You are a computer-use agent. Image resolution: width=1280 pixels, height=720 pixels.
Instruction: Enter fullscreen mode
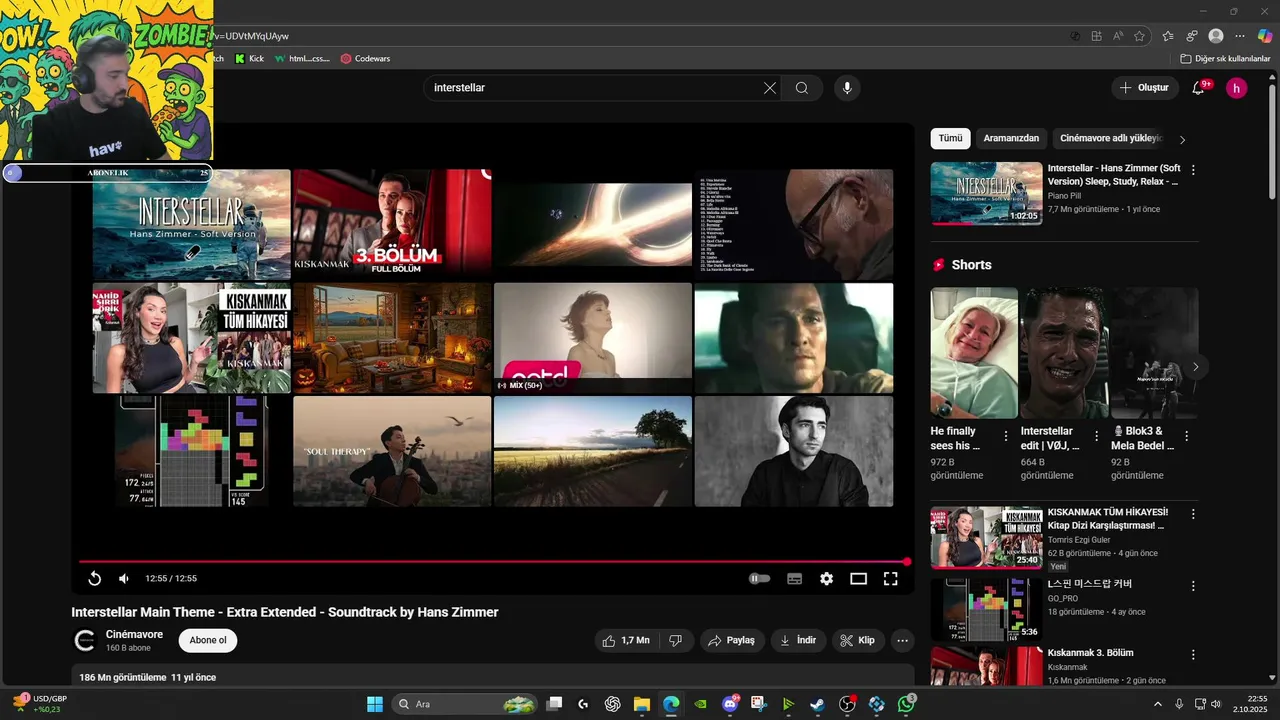click(890, 578)
